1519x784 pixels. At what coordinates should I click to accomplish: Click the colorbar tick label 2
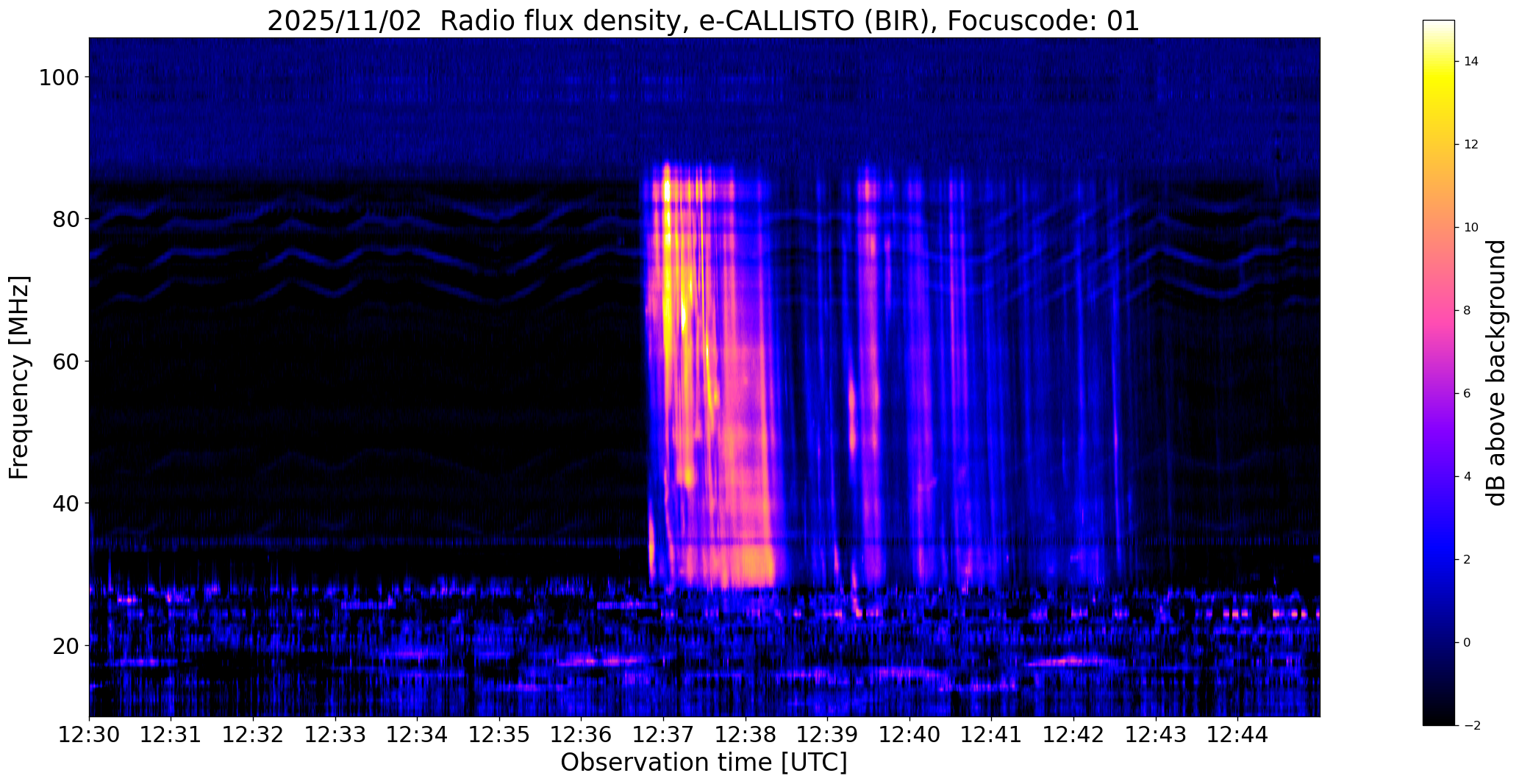point(1468,560)
